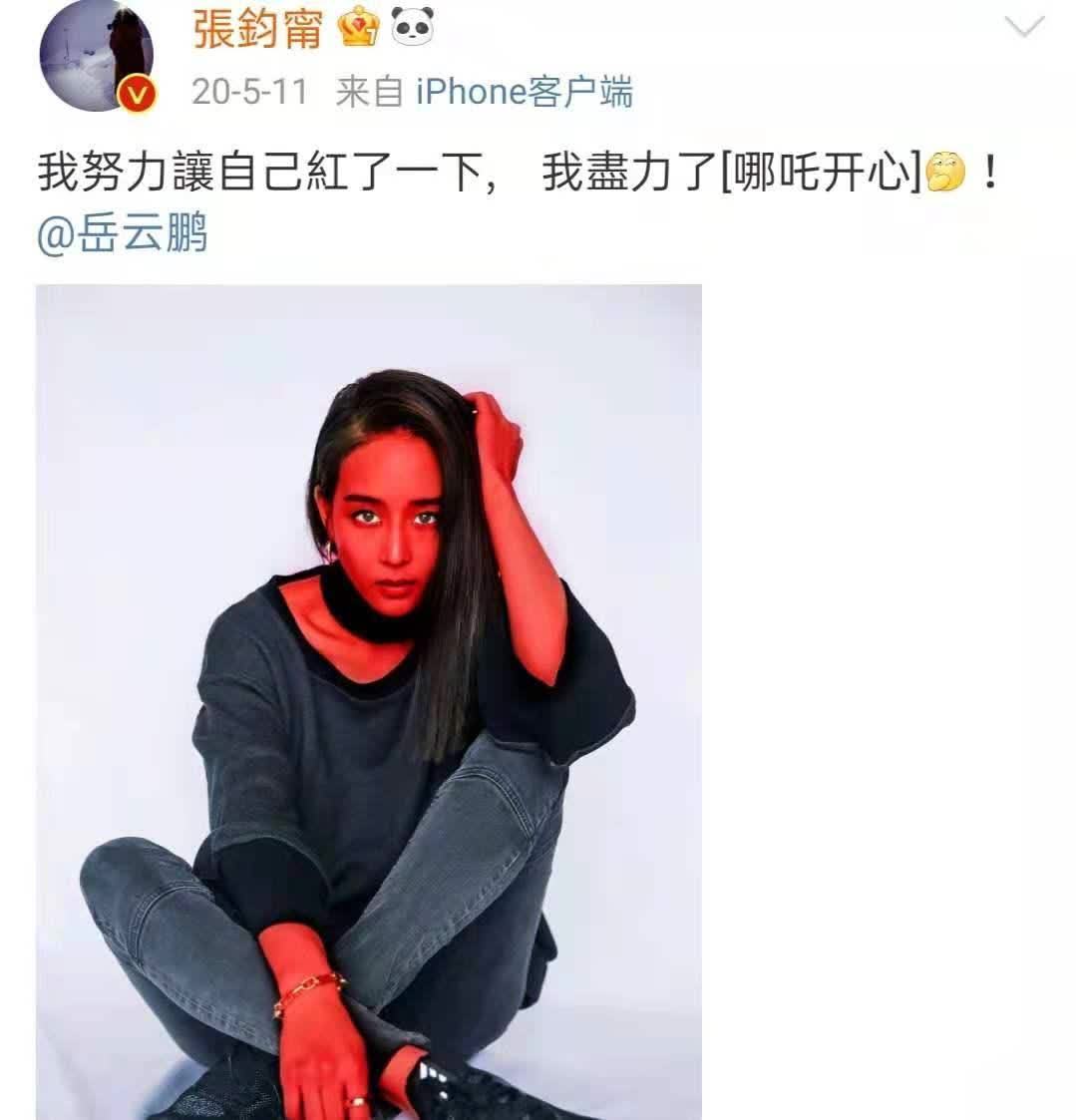The width and height of the screenshot is (1076, 1120).
Task: Click the crown membership icon
Action: point(358,27)
